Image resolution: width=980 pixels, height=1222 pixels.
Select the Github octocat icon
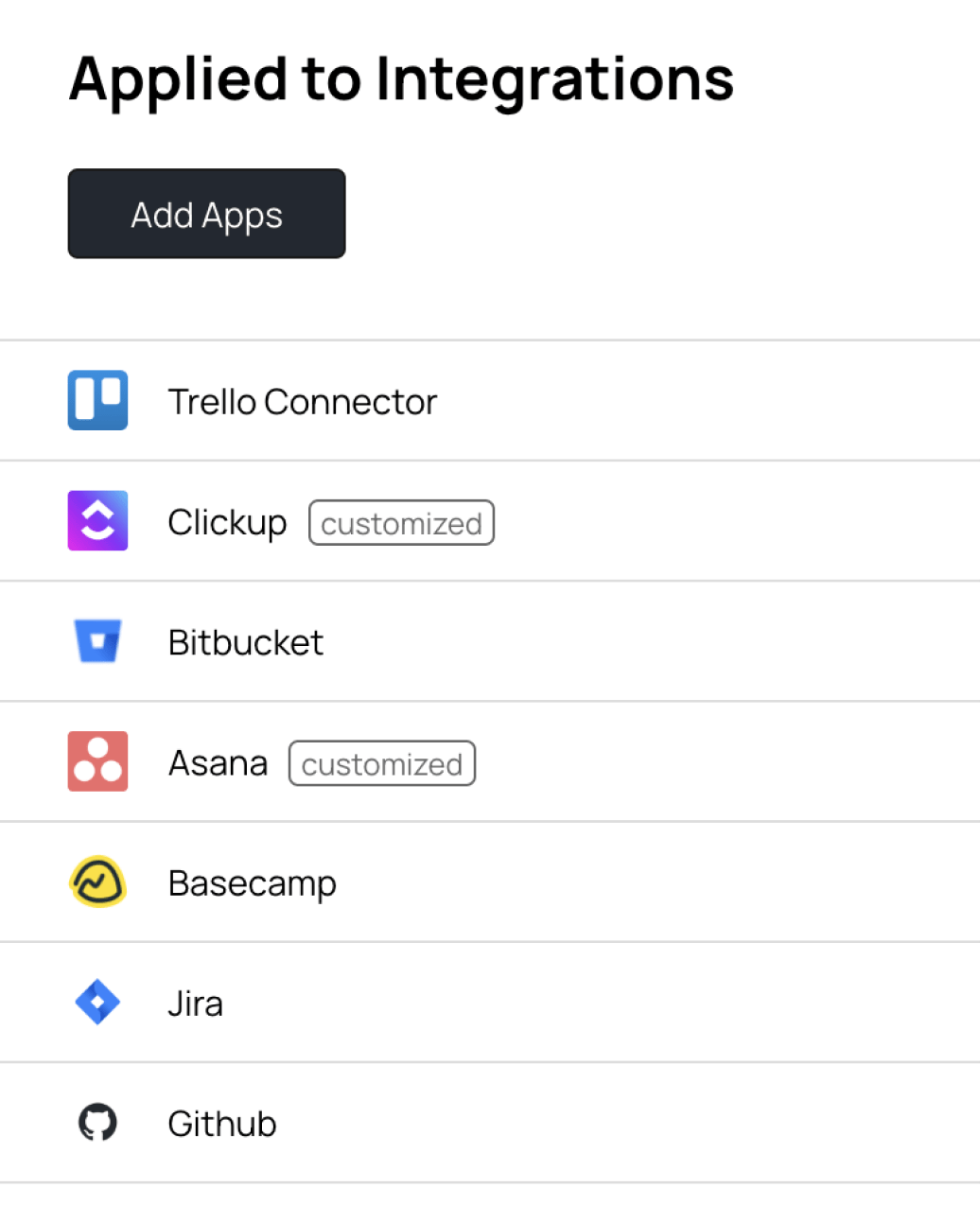tap(97, 1123)
